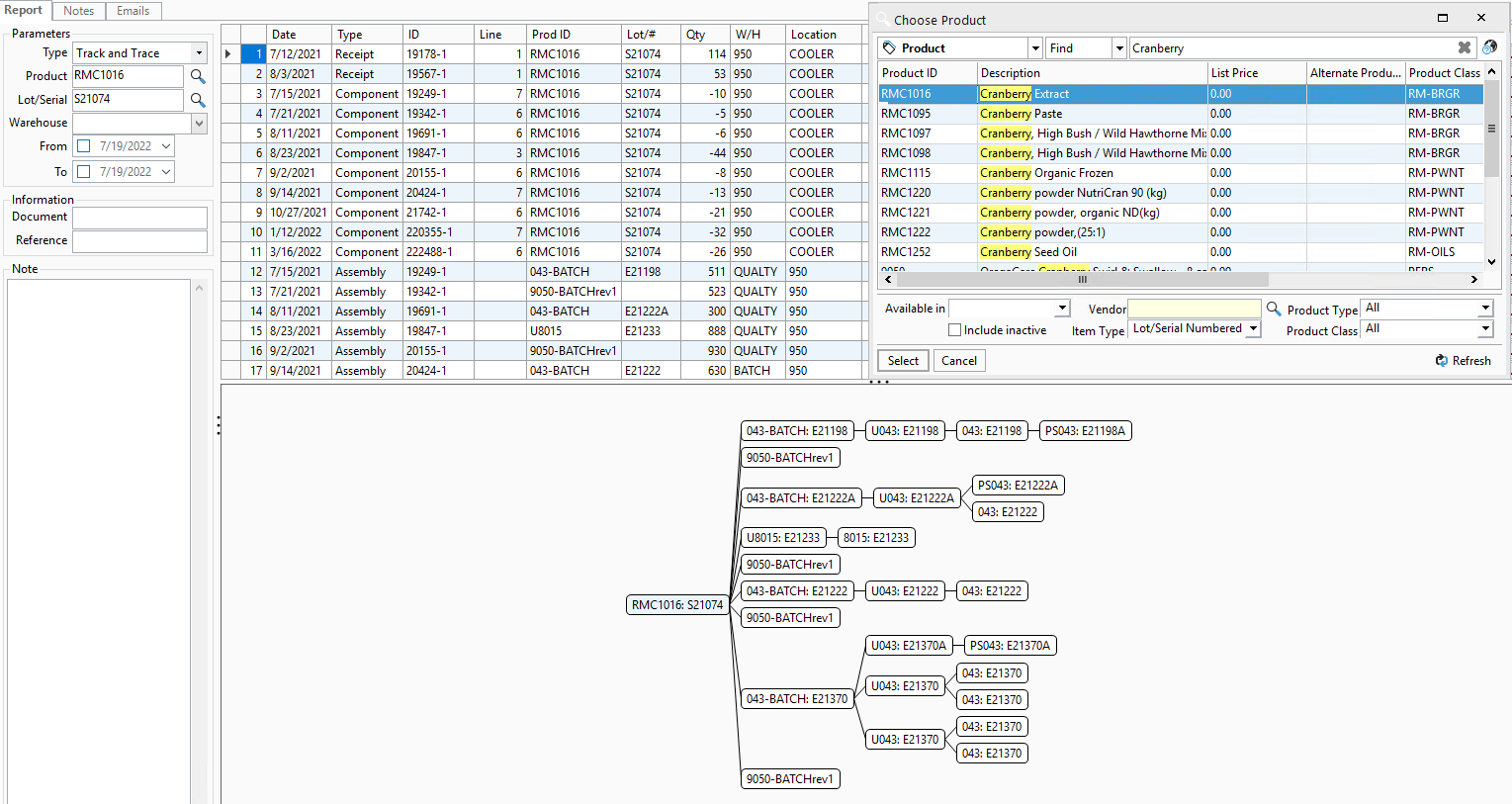Toggle the From date checkbox
Screen dimensions: 1512x804
[x=83, y=145]
